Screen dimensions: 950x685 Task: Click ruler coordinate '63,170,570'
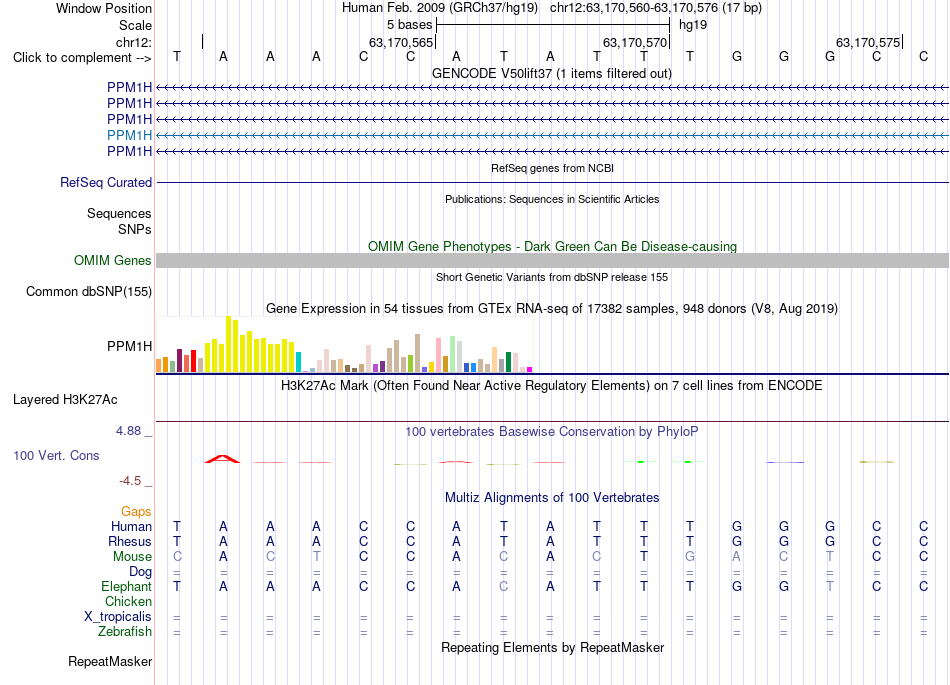(x=635, y=42)
